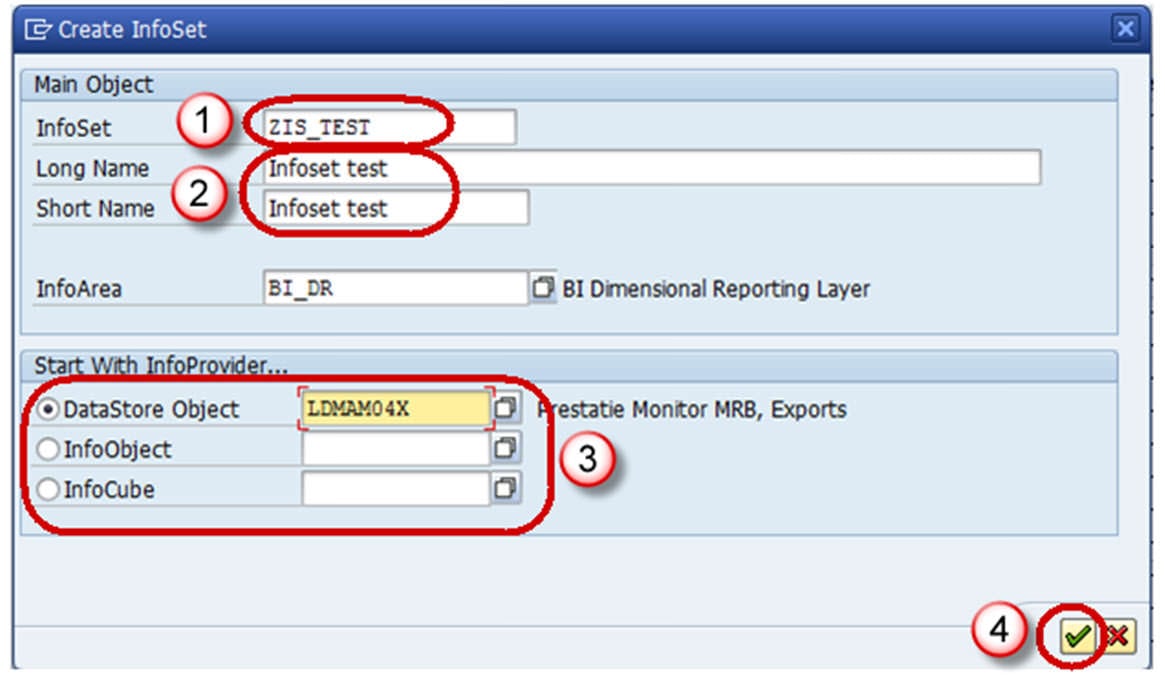Select the InfoCube radio button
The width and height of the screenshot is (1165, 675).
pos(48,489)
